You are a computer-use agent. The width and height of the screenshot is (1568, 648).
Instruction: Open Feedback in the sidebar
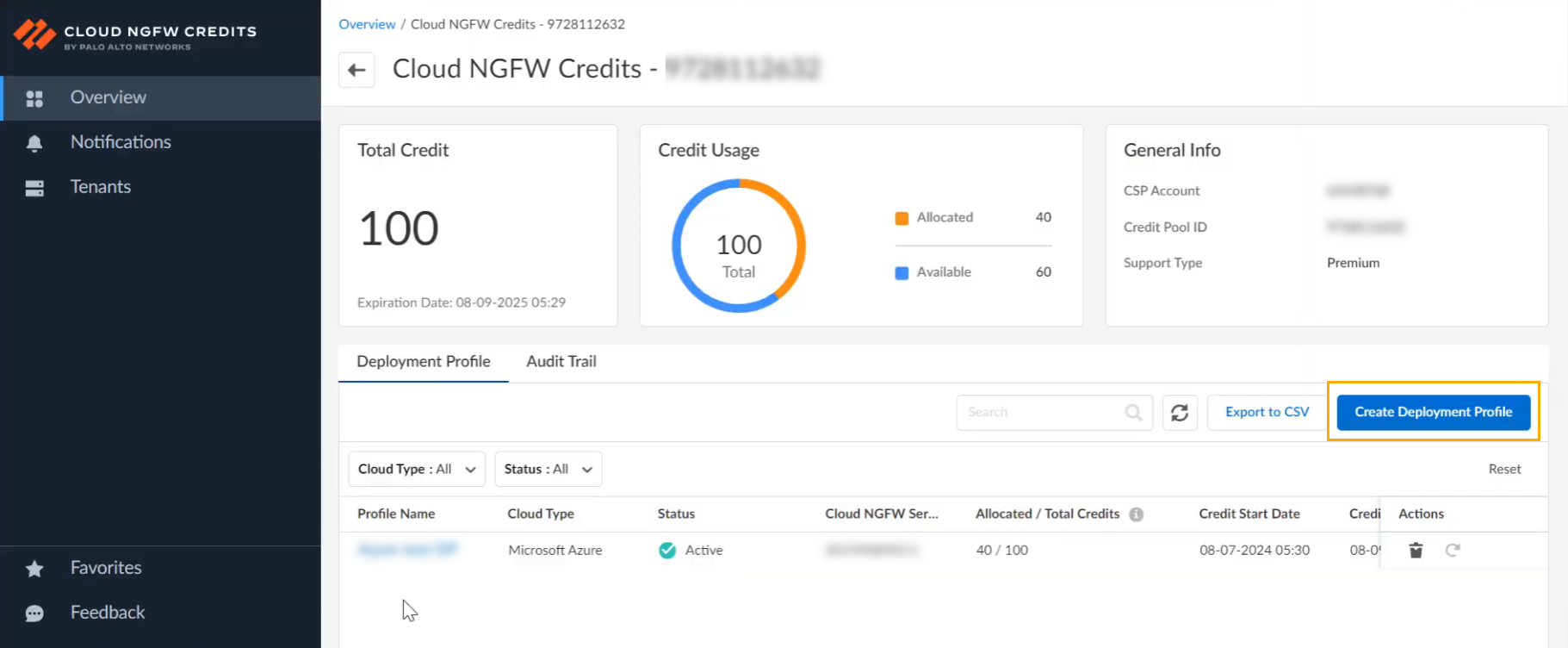(x=161, y=614)
